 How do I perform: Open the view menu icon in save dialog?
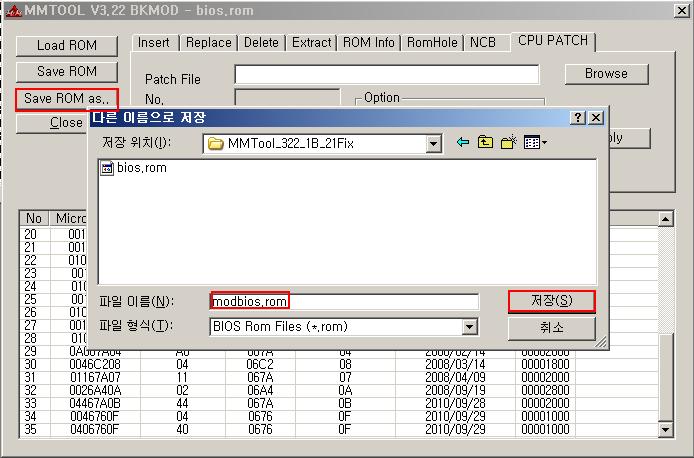point(535,142)
